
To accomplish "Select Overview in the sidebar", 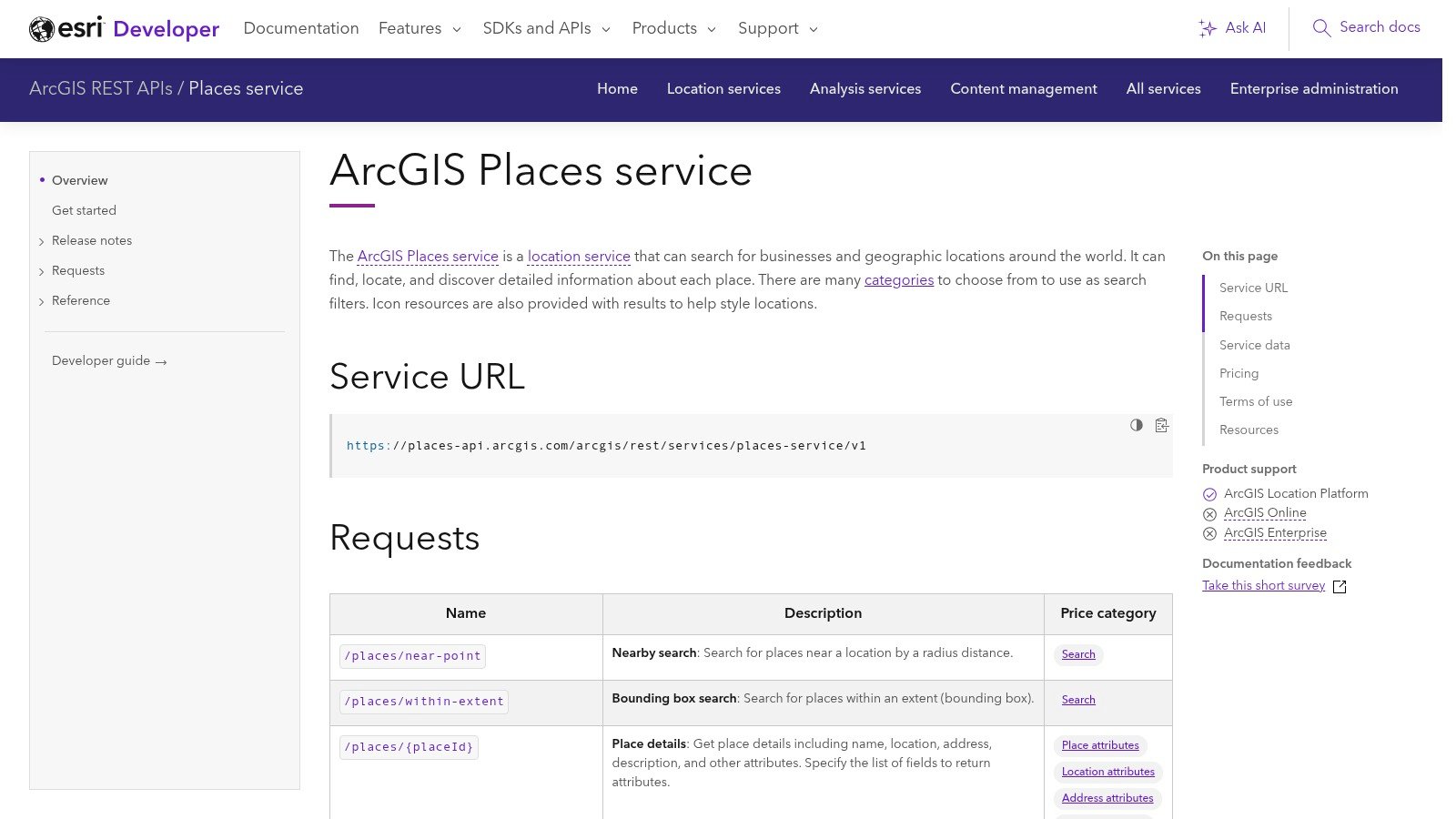I will point(79,180).
